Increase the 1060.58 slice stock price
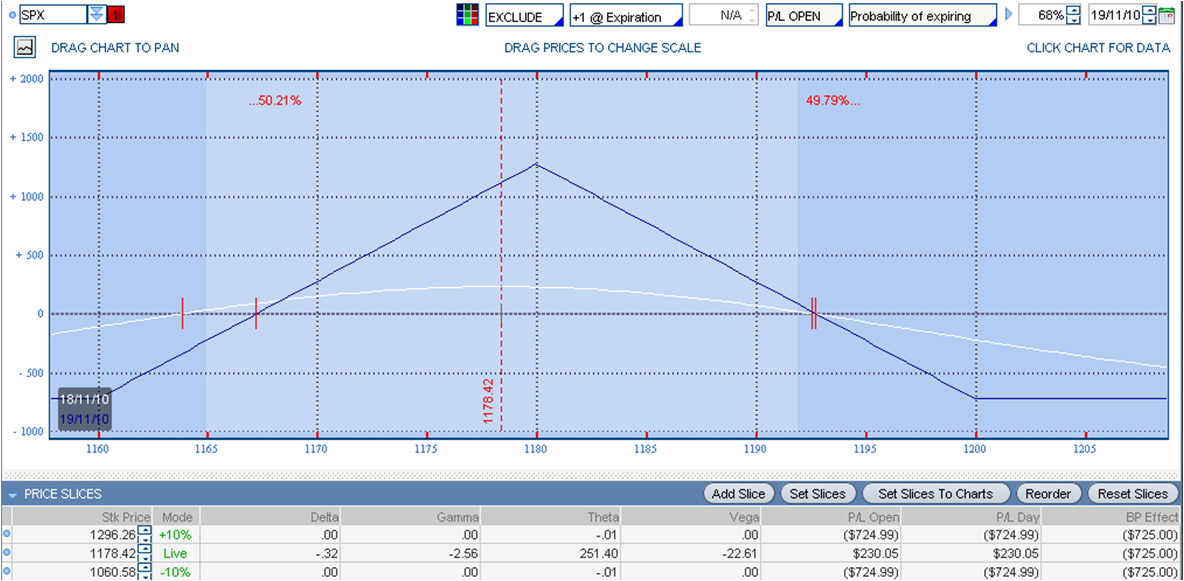This screenshot has width=1184, height=581. click(x=145, y=568)
